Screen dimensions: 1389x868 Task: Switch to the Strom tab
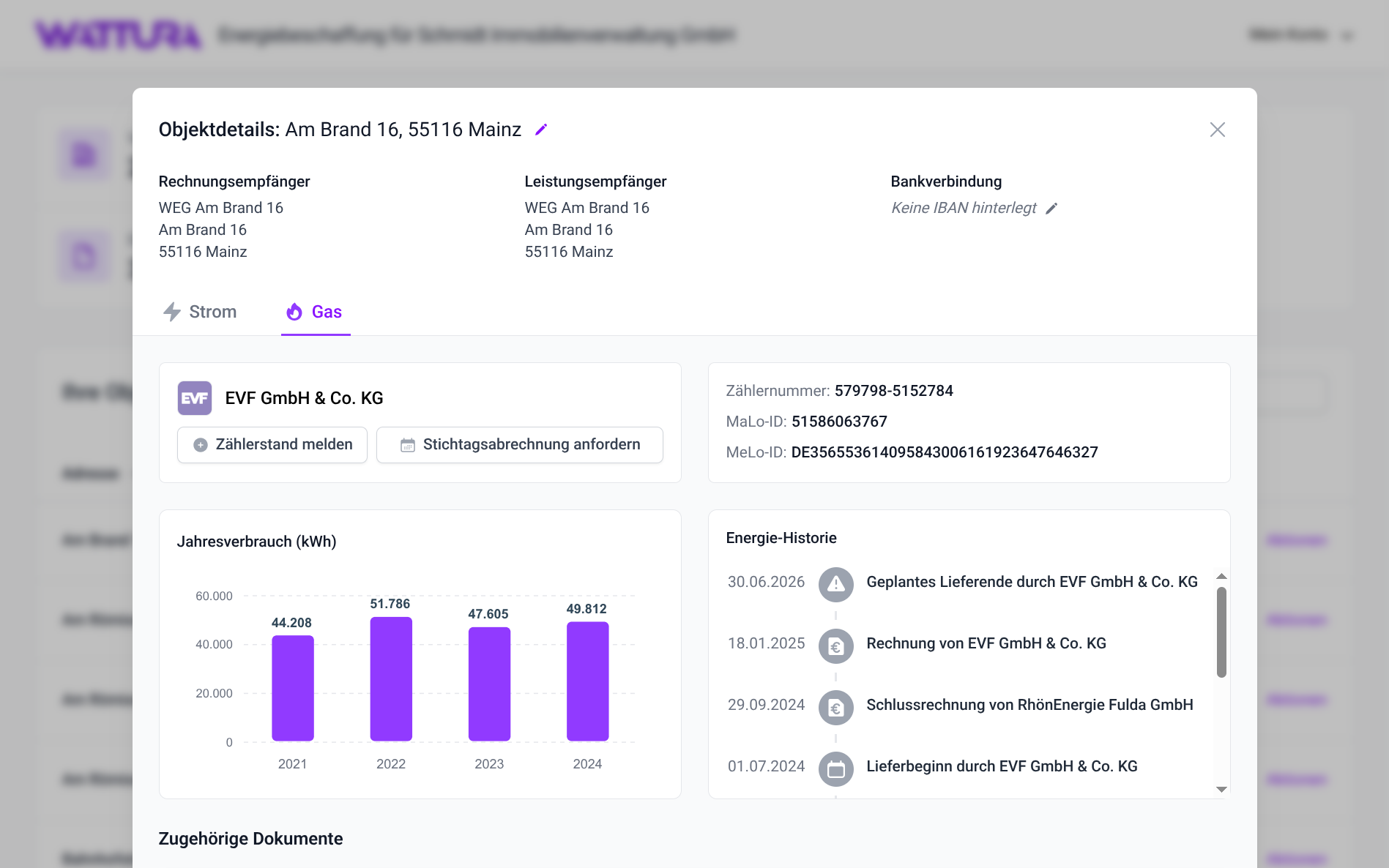click(212, 312)
